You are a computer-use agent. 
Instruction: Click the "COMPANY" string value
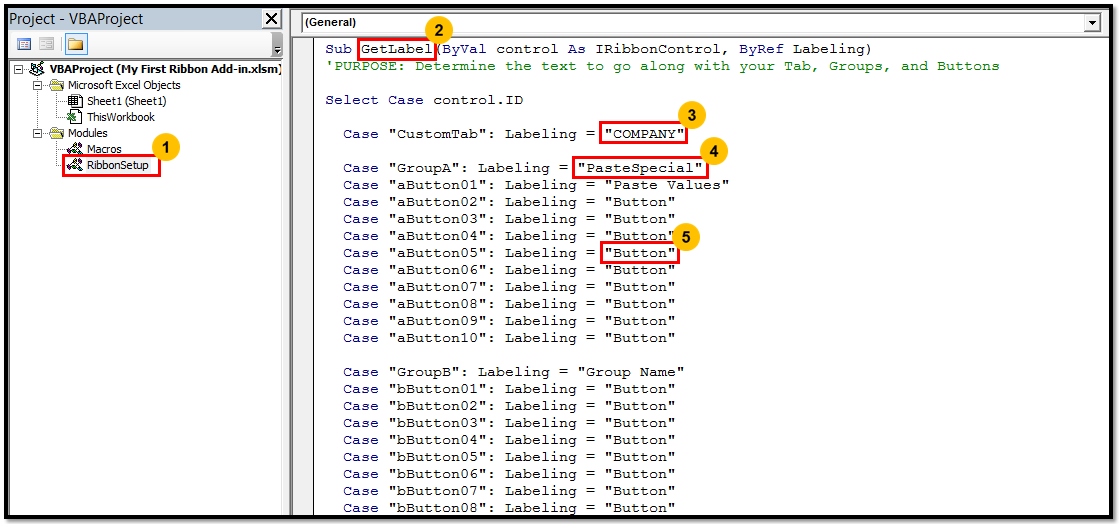click(644, 134)
